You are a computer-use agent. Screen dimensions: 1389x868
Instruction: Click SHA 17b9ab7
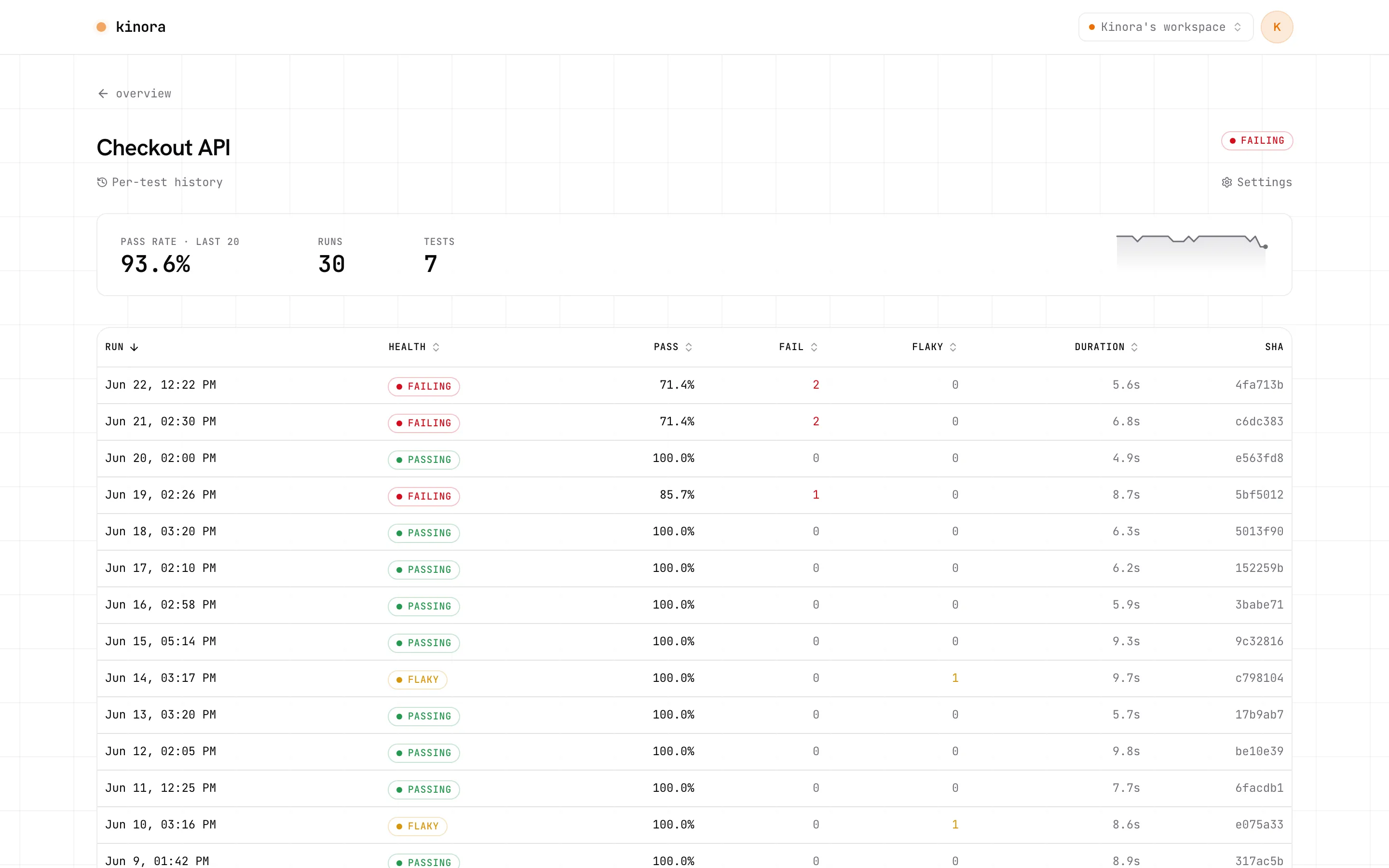1259,715
